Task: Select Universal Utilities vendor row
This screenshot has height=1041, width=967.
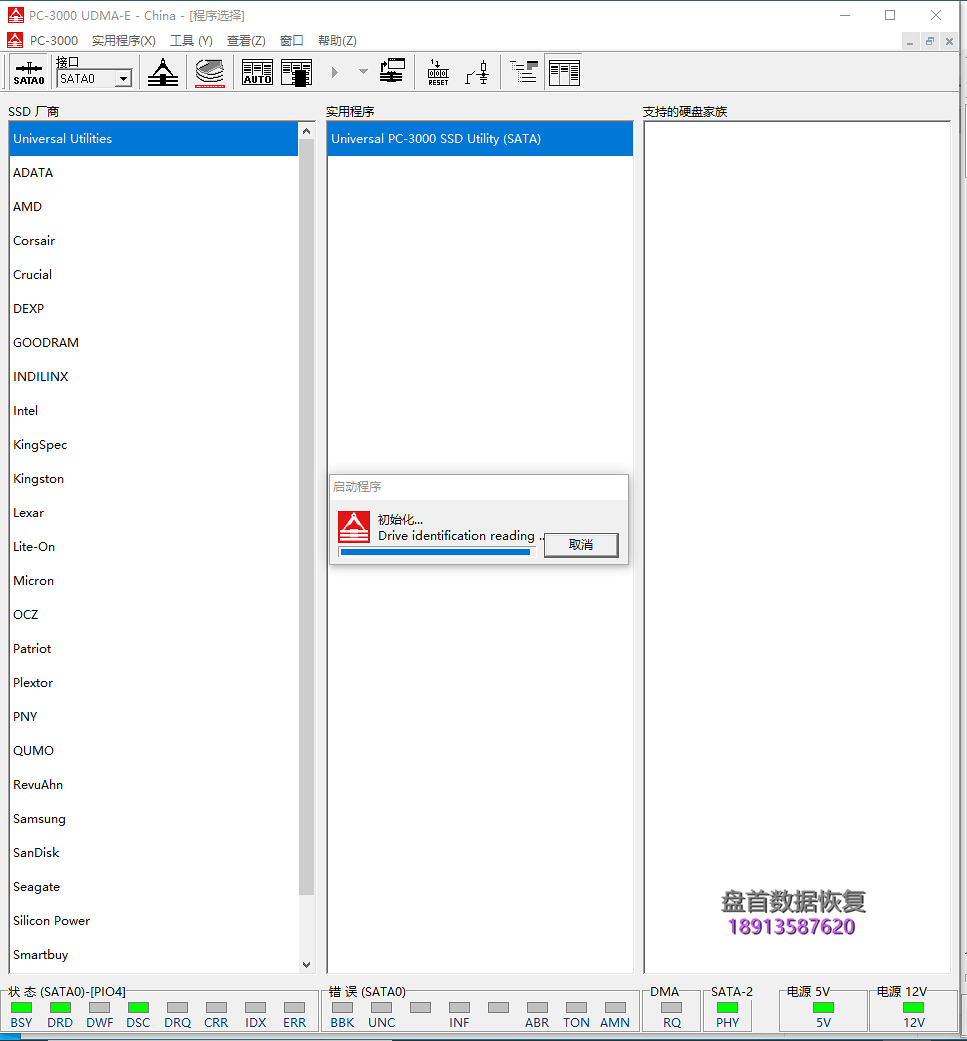Action: 153,139
